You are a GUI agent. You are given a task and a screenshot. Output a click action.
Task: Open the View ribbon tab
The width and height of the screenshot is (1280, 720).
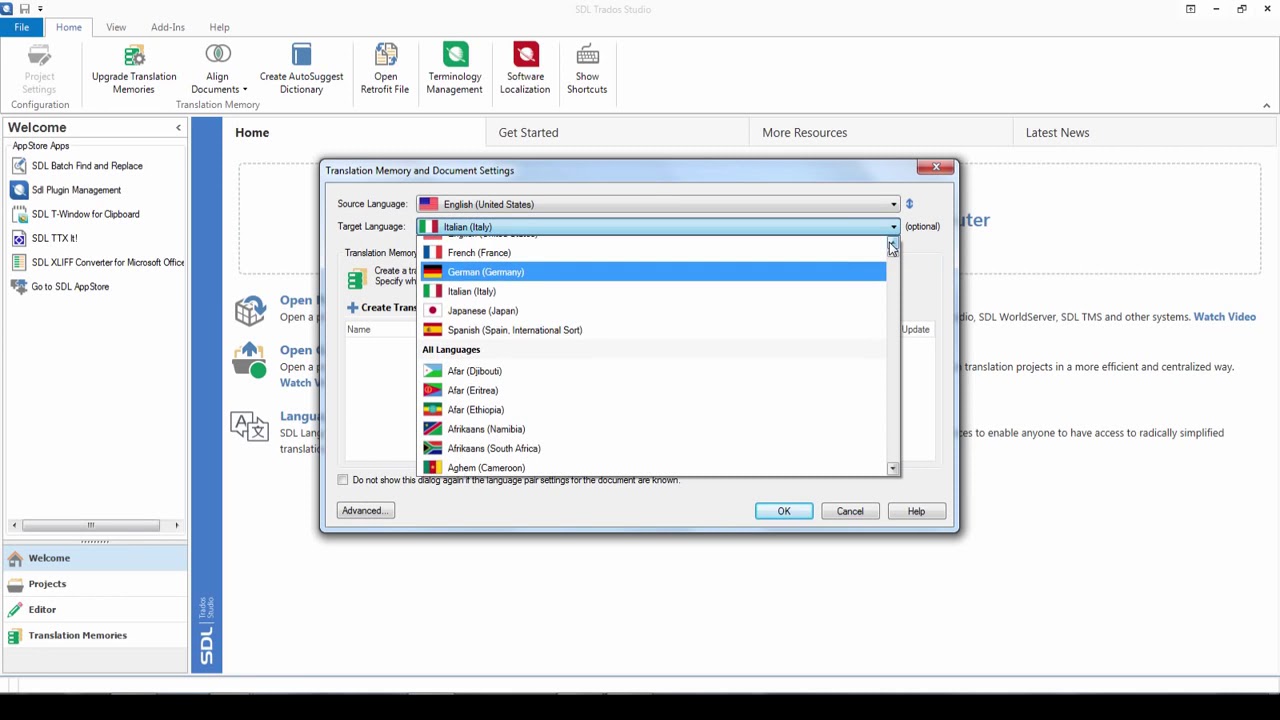coord(116,27)
